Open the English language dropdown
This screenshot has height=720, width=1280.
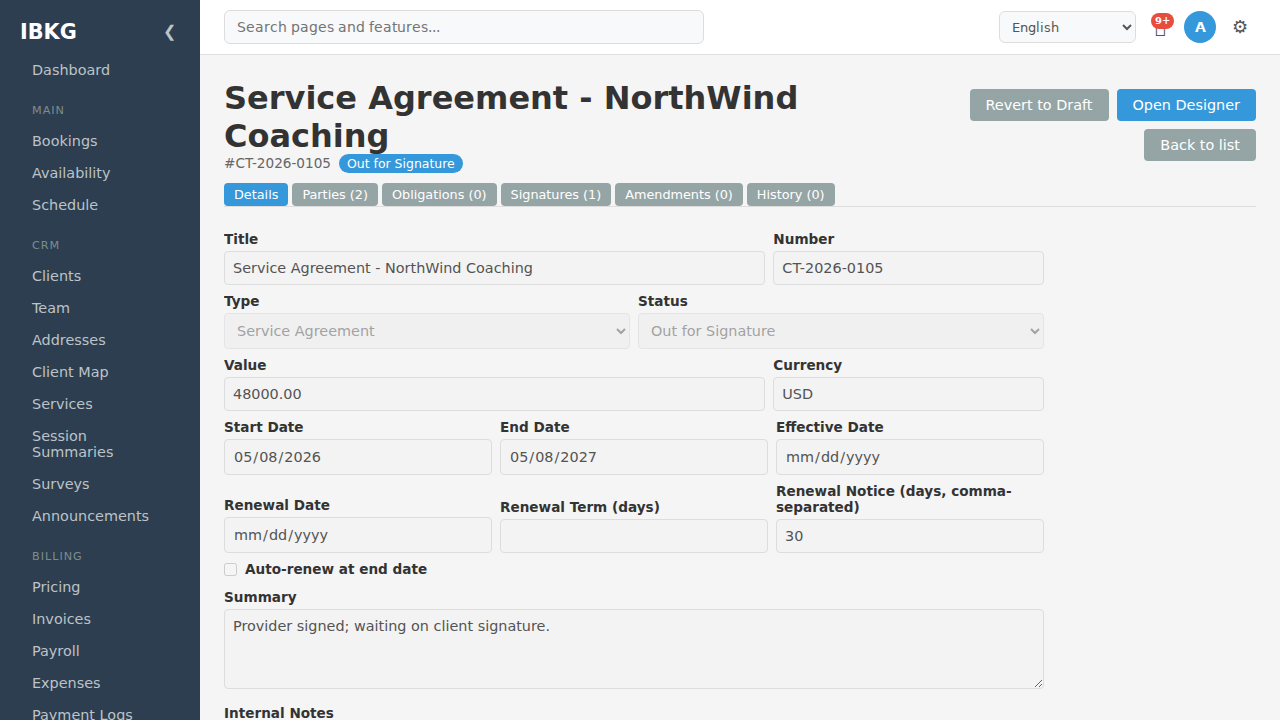(x=1067, y=27)
